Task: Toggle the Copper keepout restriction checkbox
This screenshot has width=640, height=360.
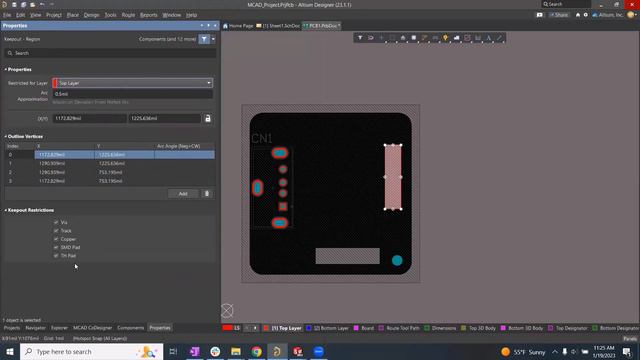Action: coord(56,239)
